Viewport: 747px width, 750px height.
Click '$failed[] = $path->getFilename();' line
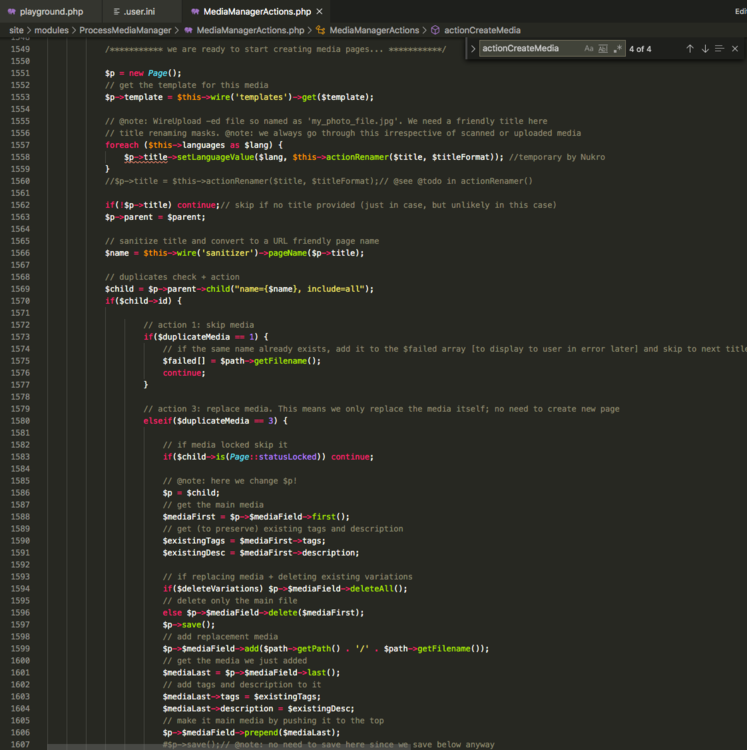coord(242,361)
